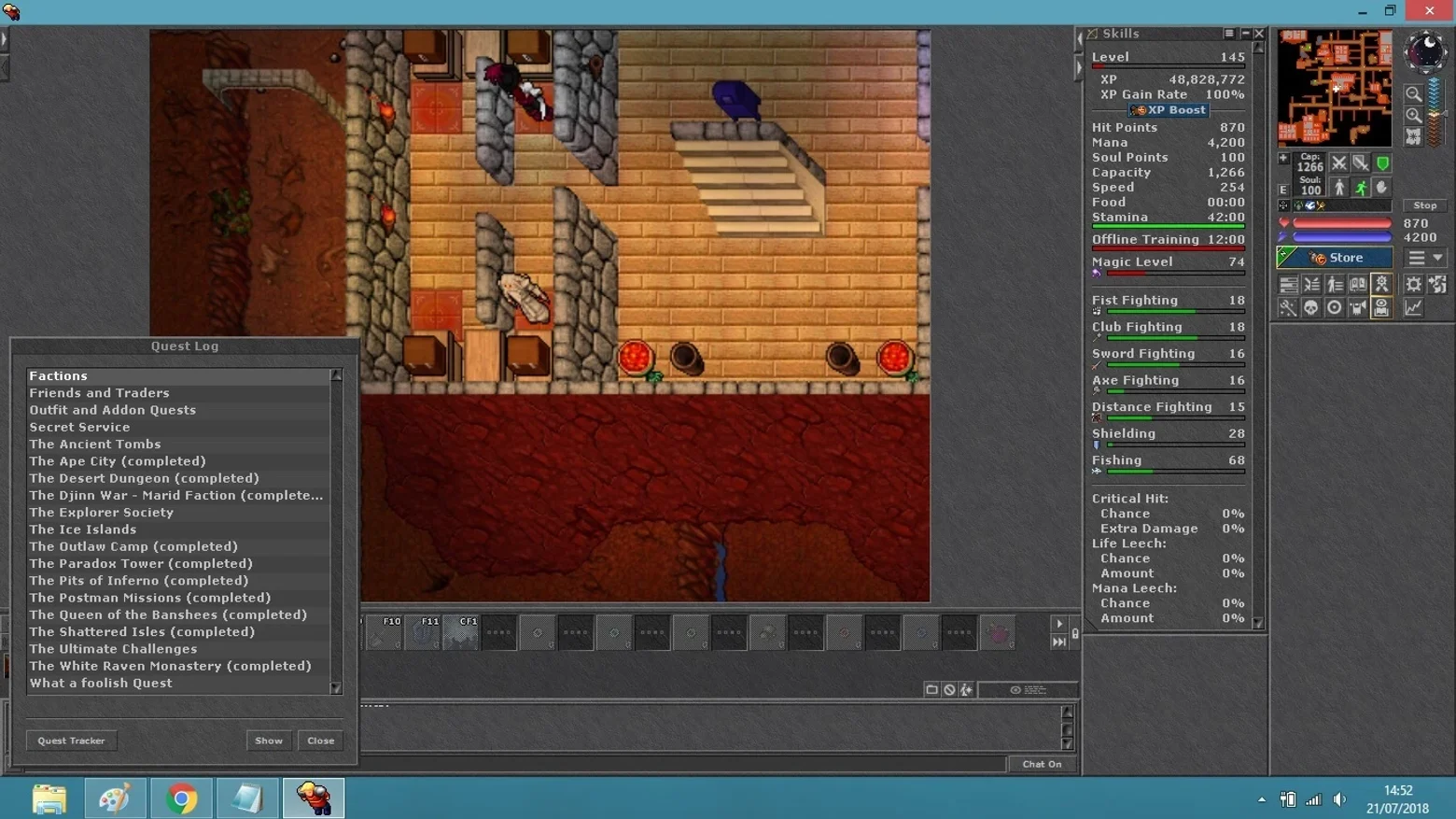Click the Stop button in the sidebar
Image resolution: width=1456 pixels, height=819 pixels.
tap(1424, 205)
